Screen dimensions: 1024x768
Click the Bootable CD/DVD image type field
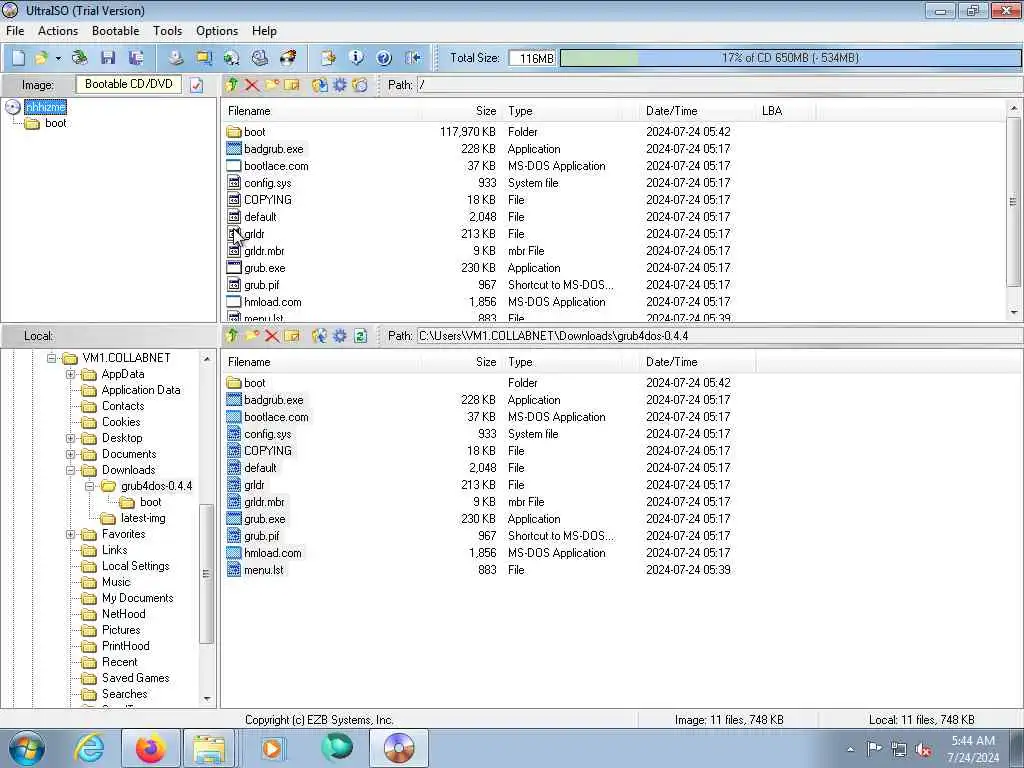pos(129,84)
